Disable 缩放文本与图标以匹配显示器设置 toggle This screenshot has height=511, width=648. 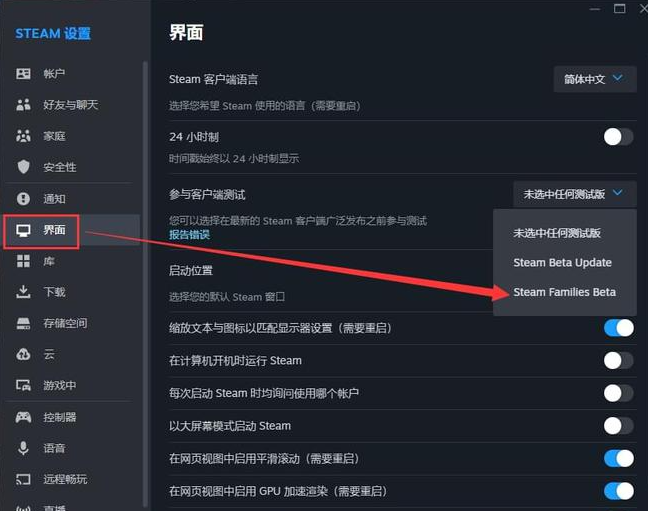tap(618, 328)
